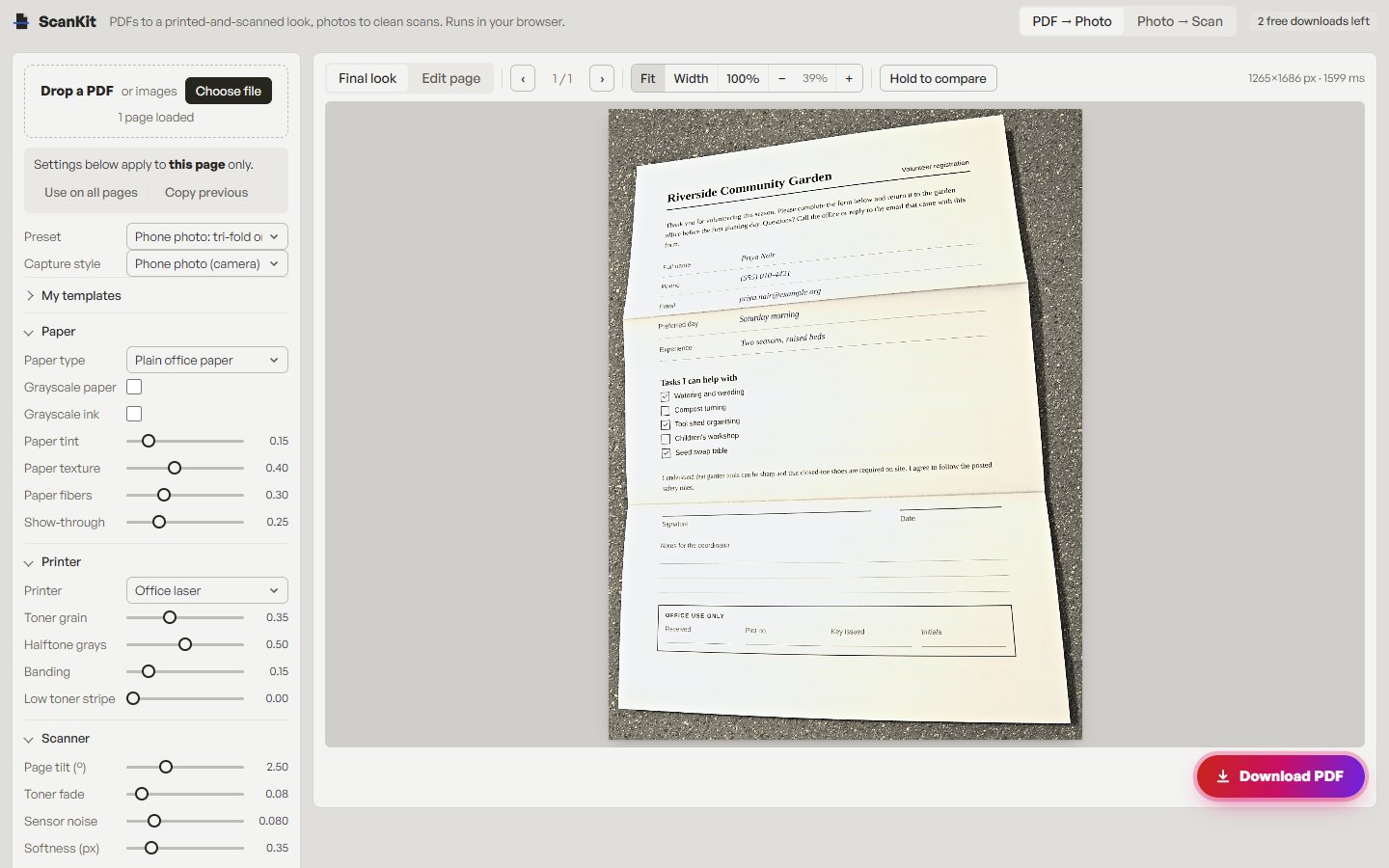Switch to Photo → Scan mode
Screen dimensions: 1389x868
pyautogui.click(x=1180, y=21)
